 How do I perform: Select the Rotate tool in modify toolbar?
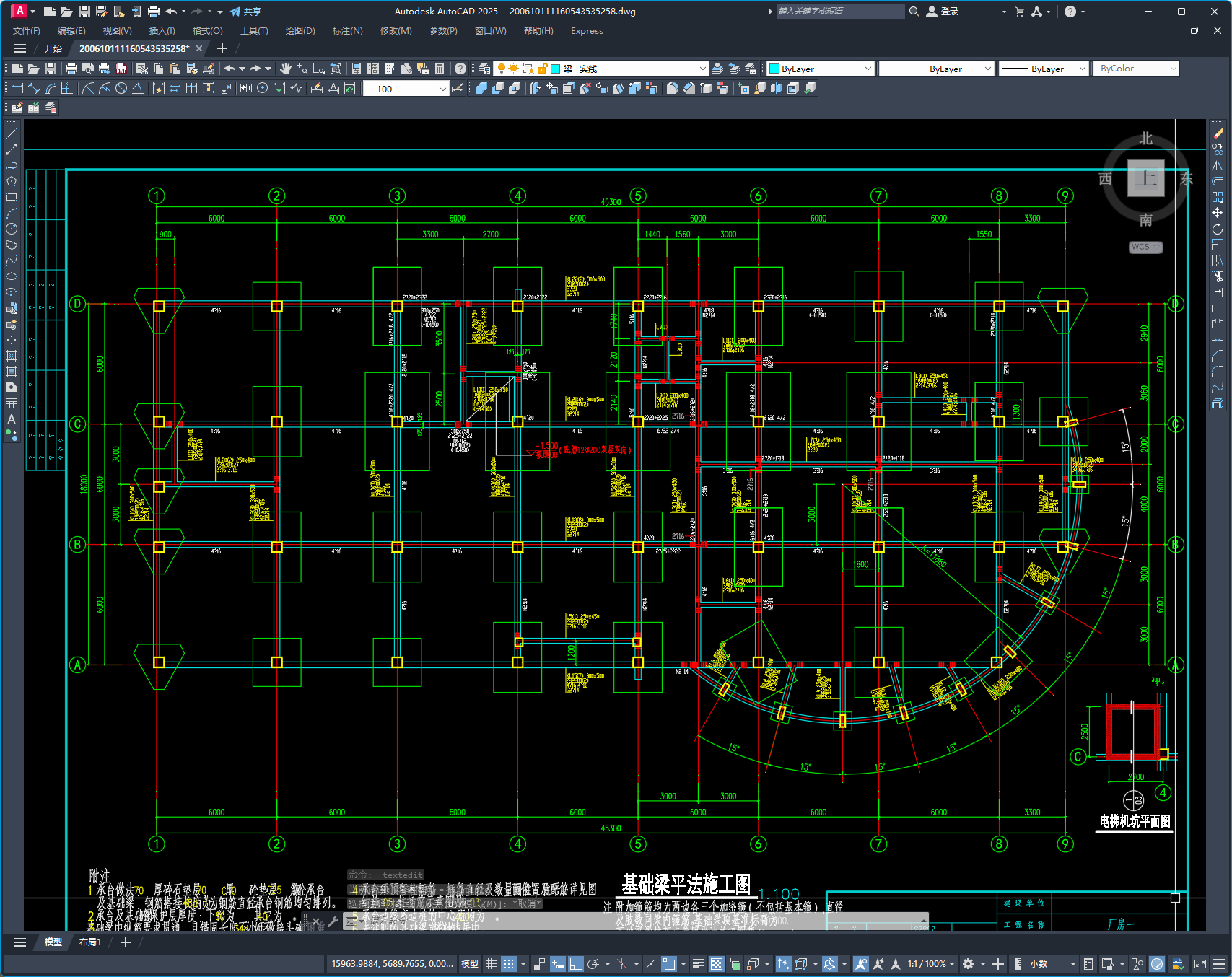pyautogui.click(x=1218, y=229)
